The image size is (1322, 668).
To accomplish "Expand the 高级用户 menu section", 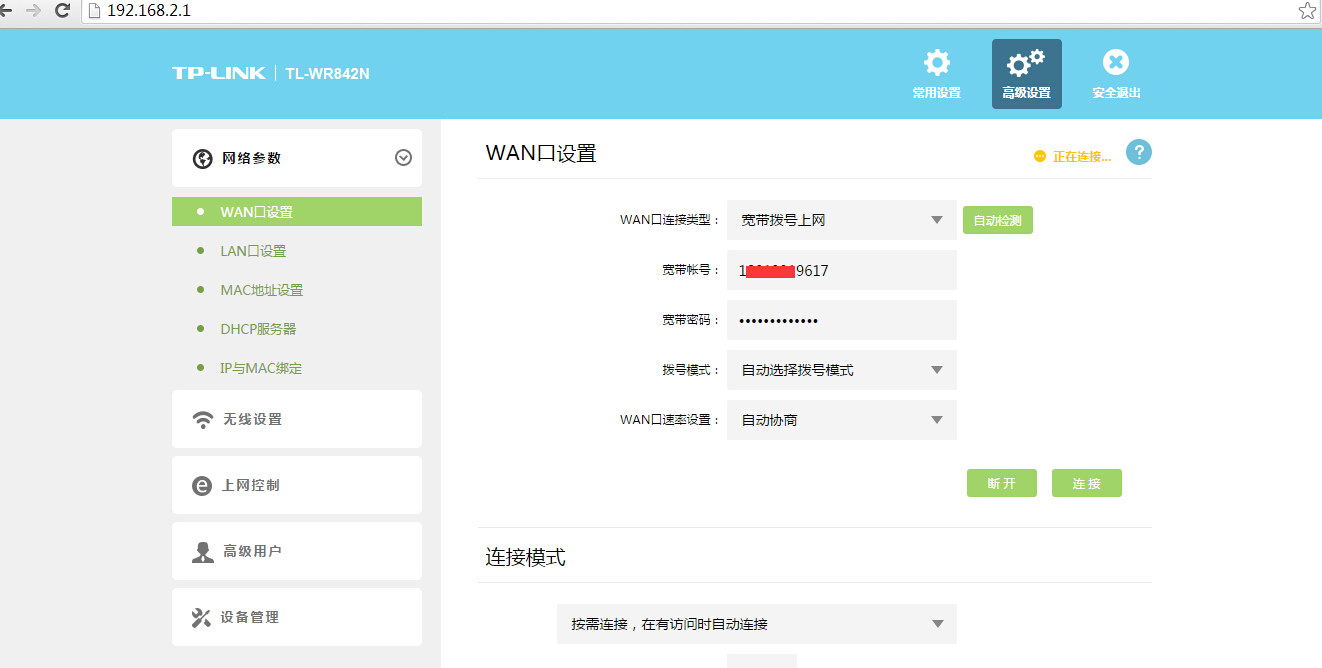I will coord(297,551).
